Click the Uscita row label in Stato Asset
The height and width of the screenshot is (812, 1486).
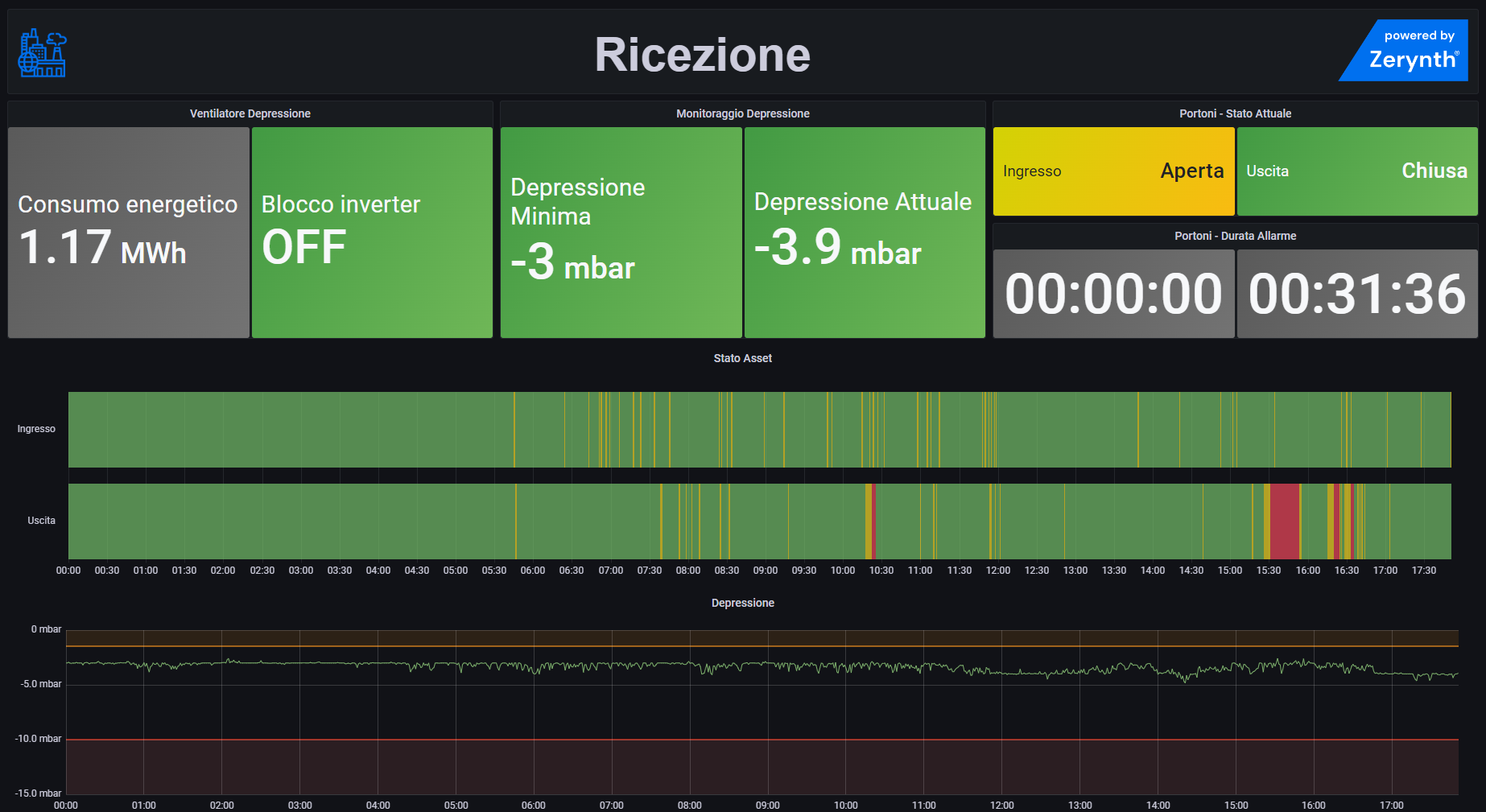tap(41, 521)
